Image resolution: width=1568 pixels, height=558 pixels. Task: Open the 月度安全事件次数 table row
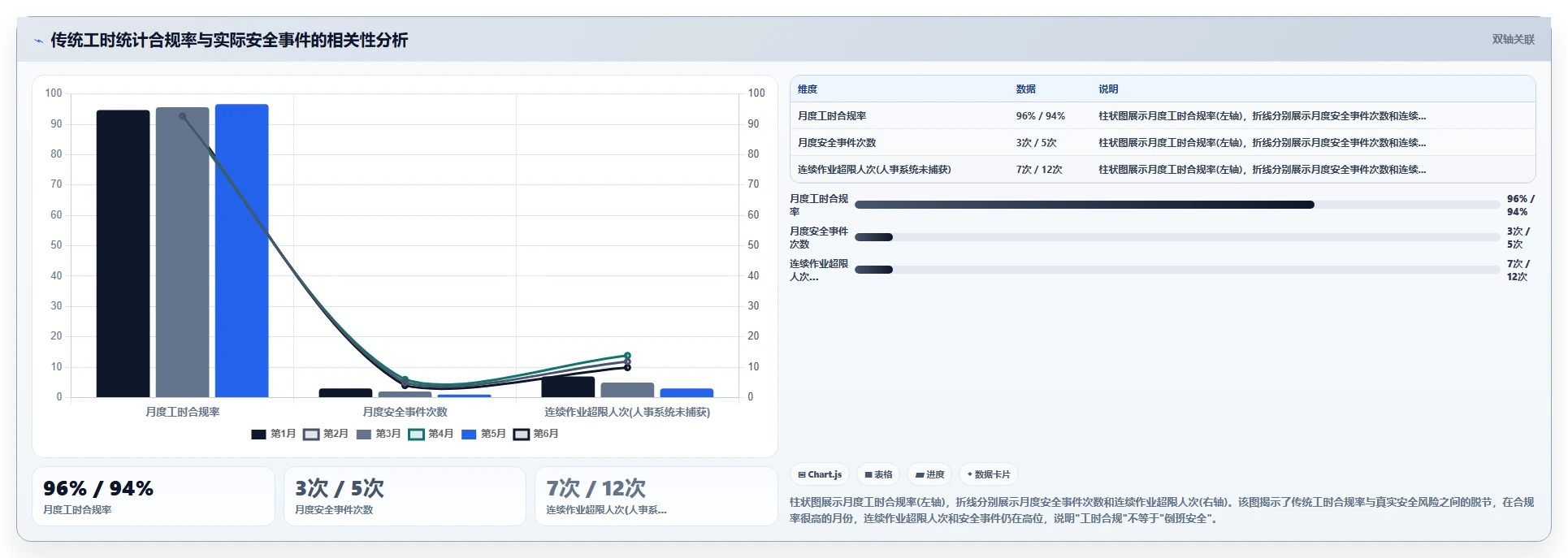[1163, 142]
